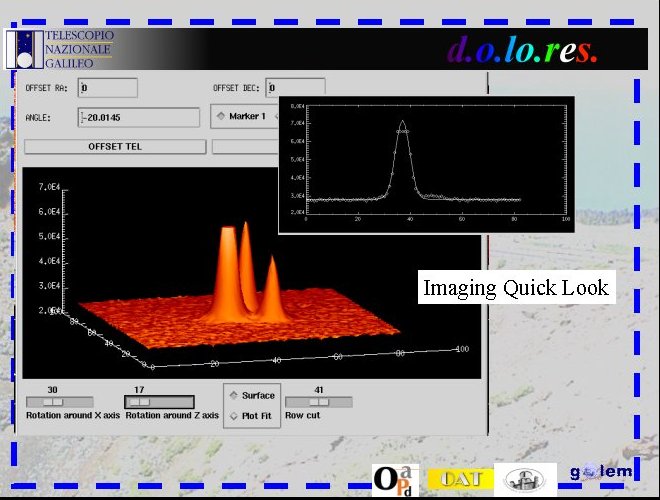Image resolution: width=660 pixels, height=500 pixels.
Task: Click the row cut profile graph
Action: coord(426,163)
